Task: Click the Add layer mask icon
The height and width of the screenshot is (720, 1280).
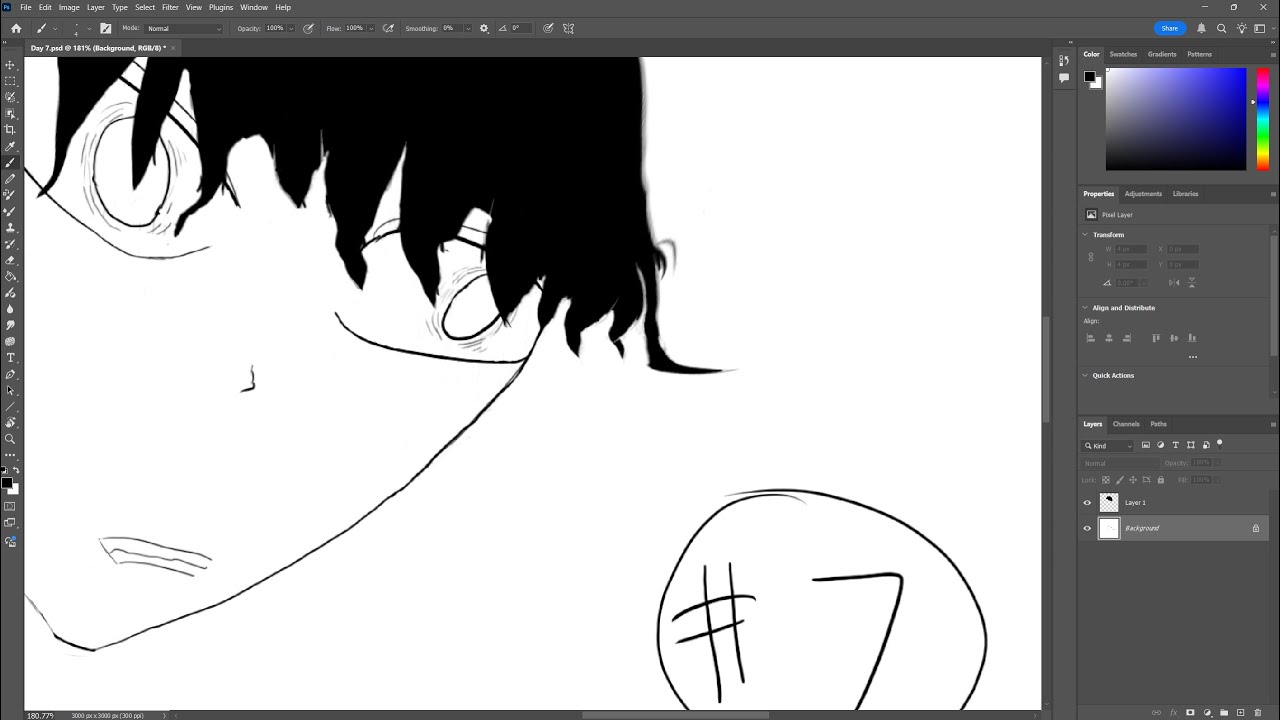Action: [1190, 712]
